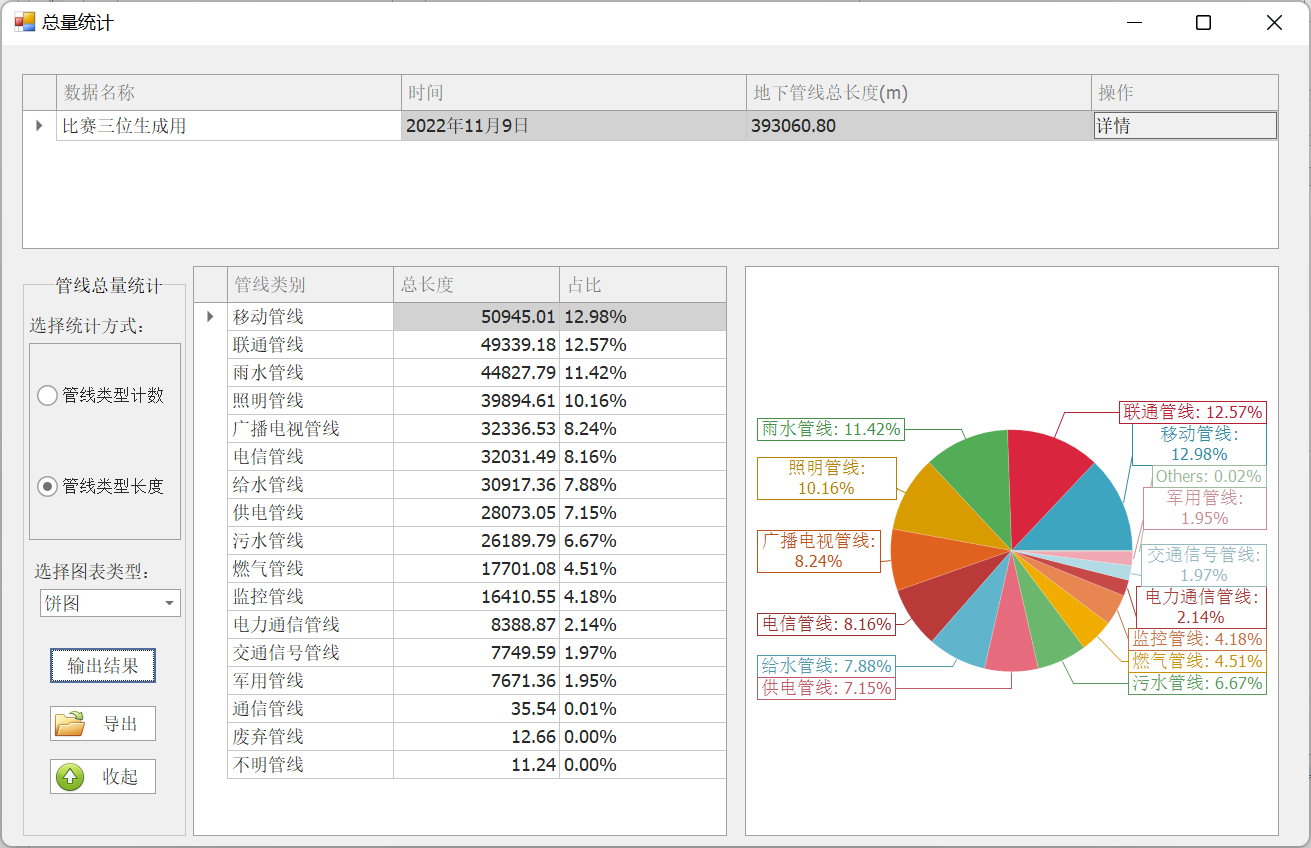Click the folder icon on 导出 button
Image resolution: width=1311 pixels, height=848 pixels.
[70, 724]
